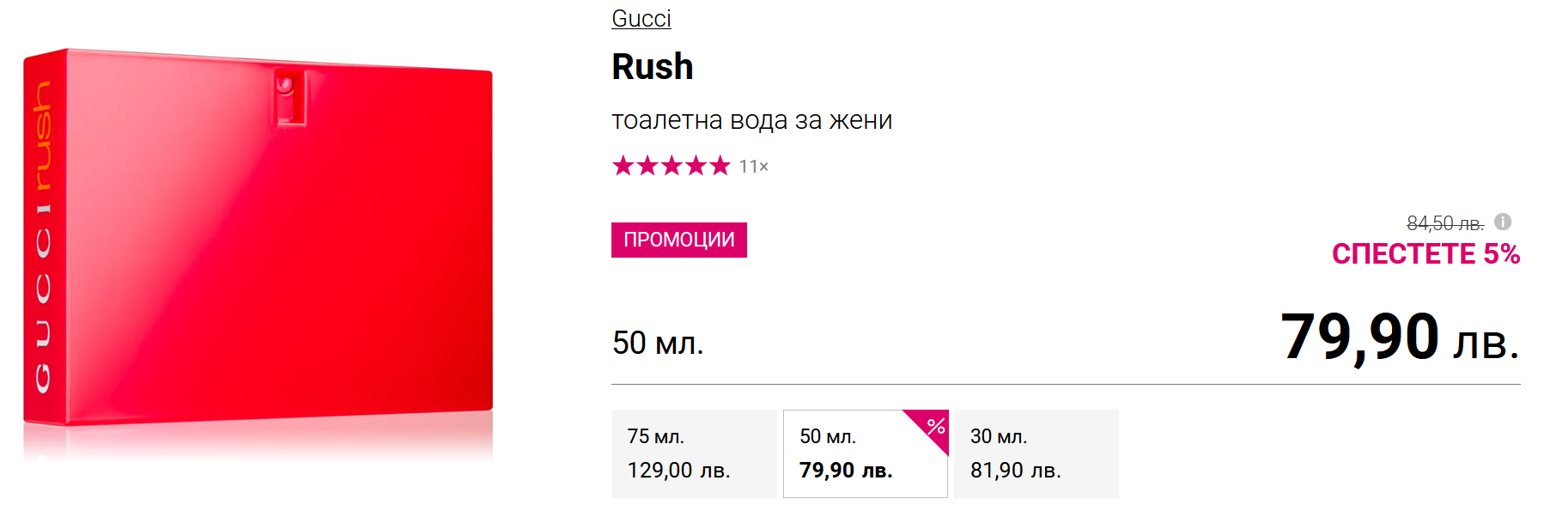The height and width of the screenshot is (517, 1568).
Task: Click the second rating star
Action: click(x=647, y=166)
